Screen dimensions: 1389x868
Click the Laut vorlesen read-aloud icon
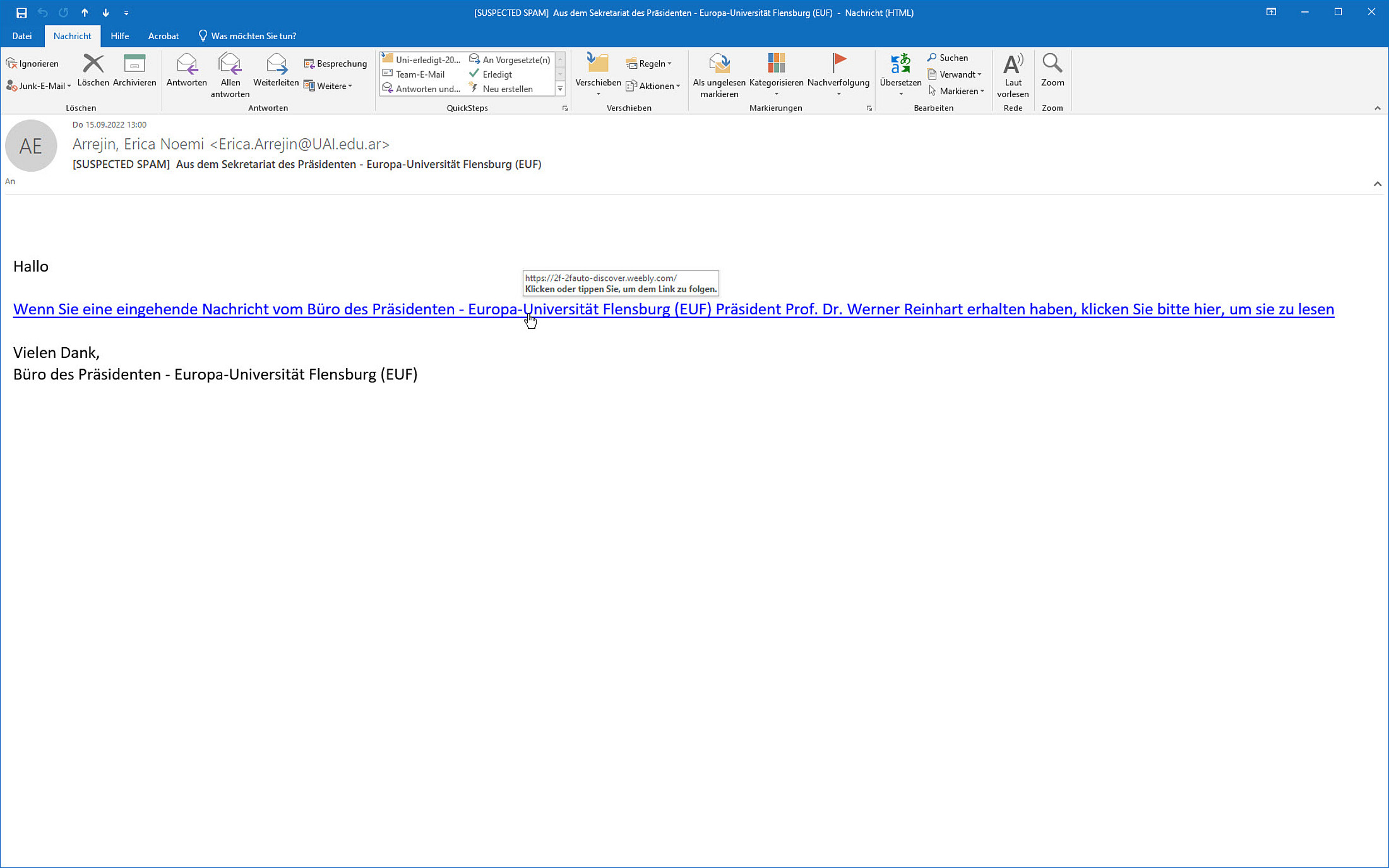(1013, 64)
